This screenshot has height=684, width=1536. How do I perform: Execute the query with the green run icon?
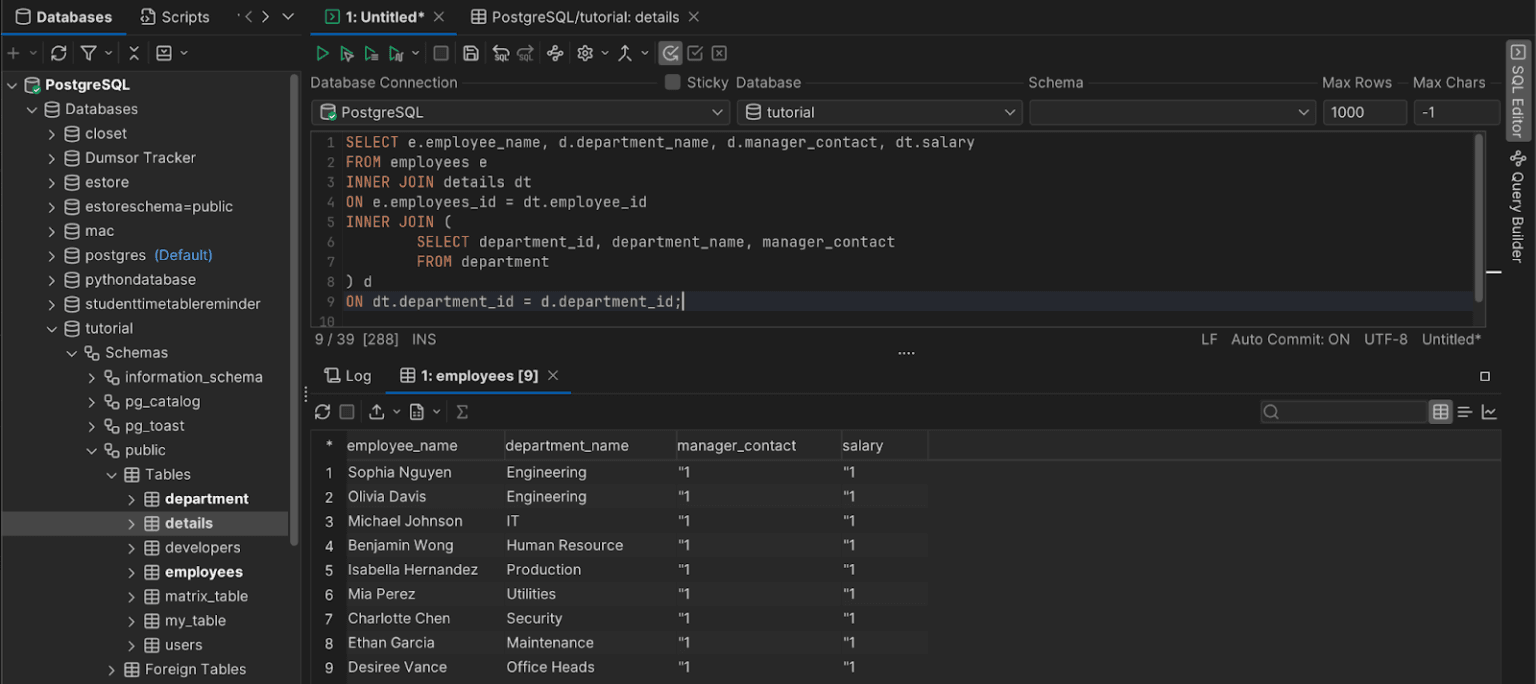tap(322, 53)
